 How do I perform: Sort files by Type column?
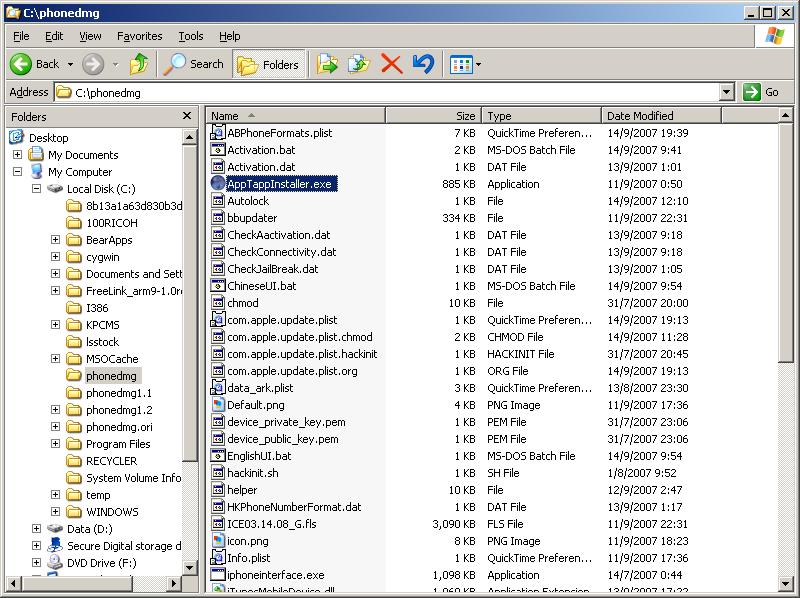[x=542, y=116]
